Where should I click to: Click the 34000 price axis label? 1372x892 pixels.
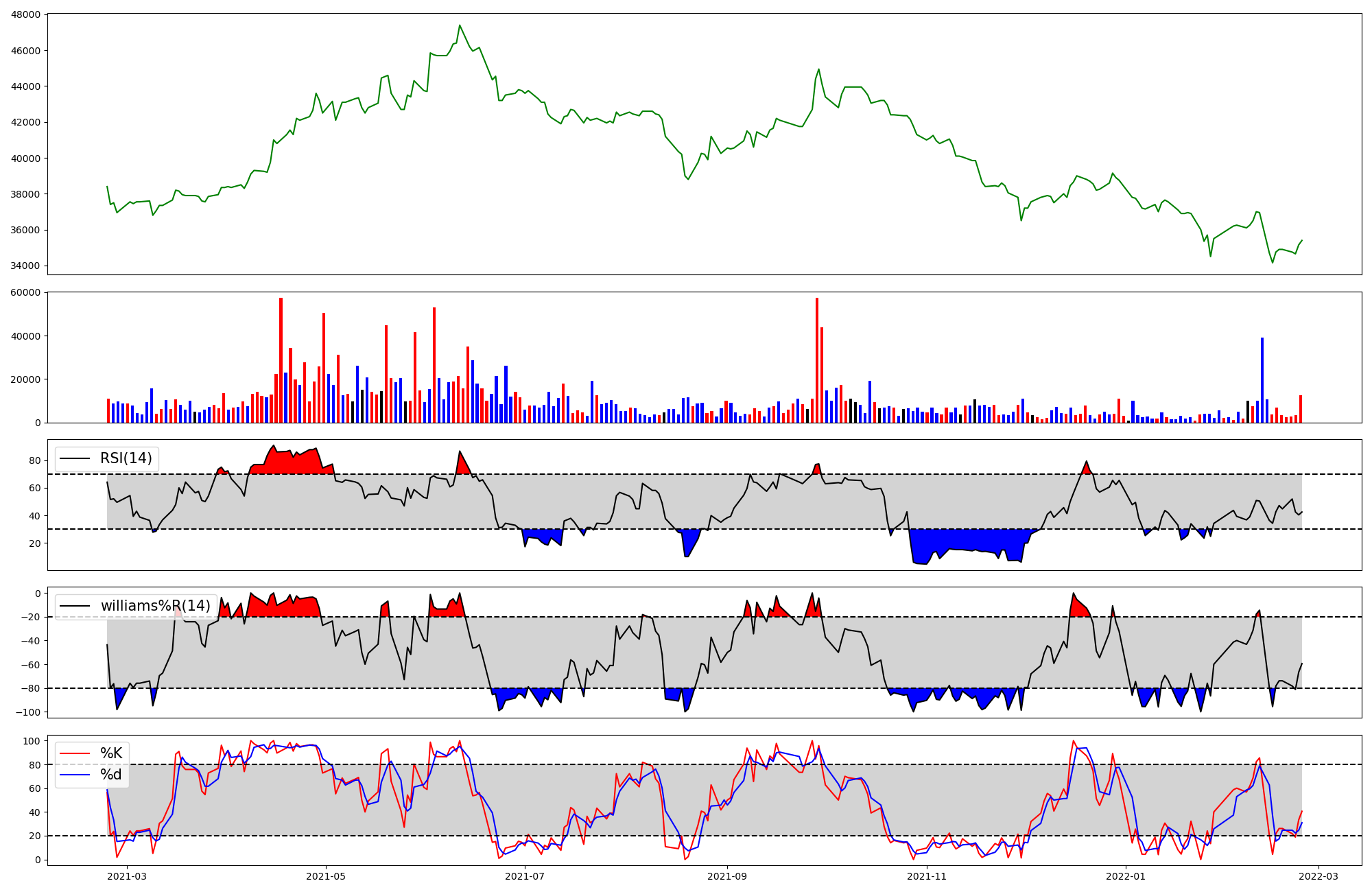[x=26, y=266]
